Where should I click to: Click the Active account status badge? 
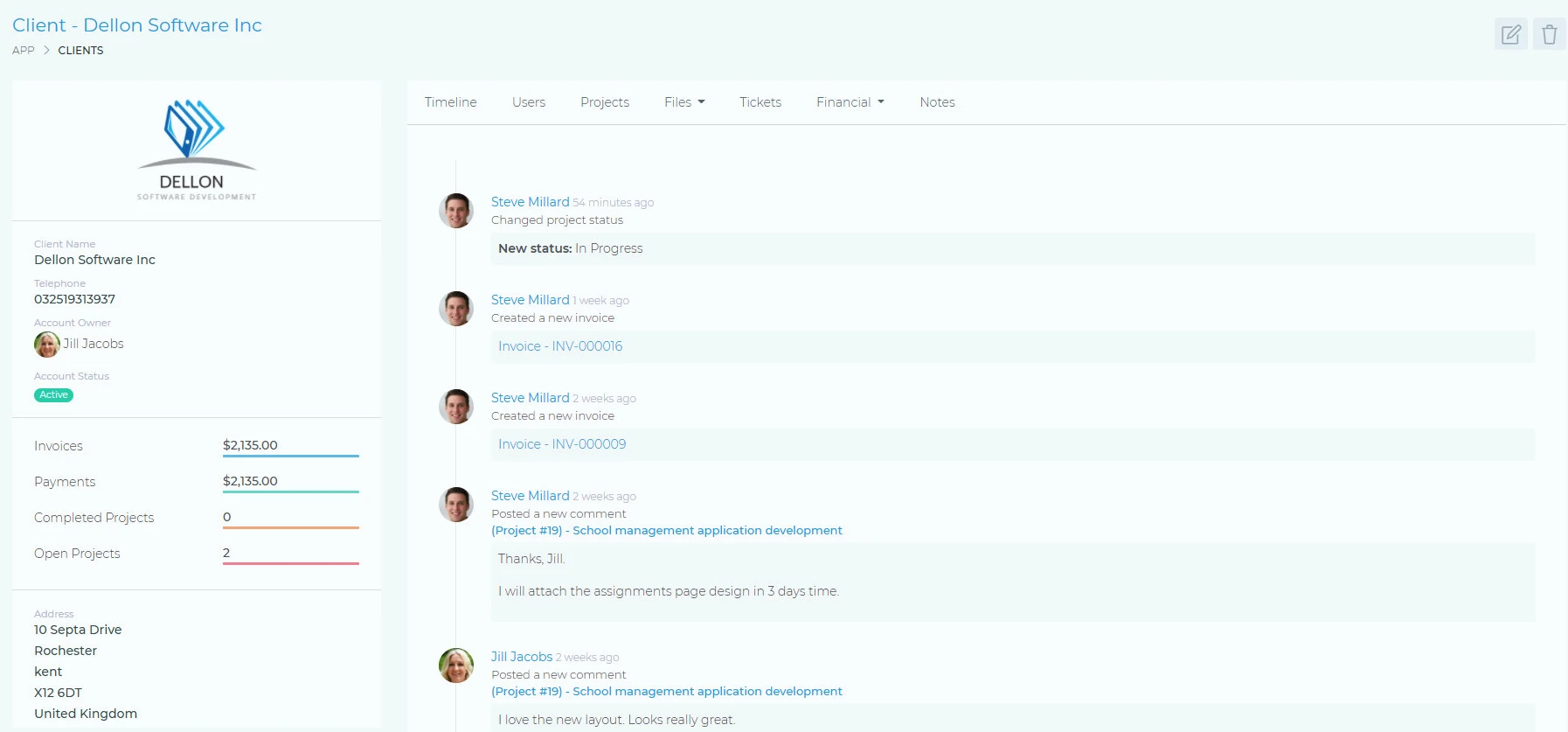pyautogui.click(x=53, y=395)
